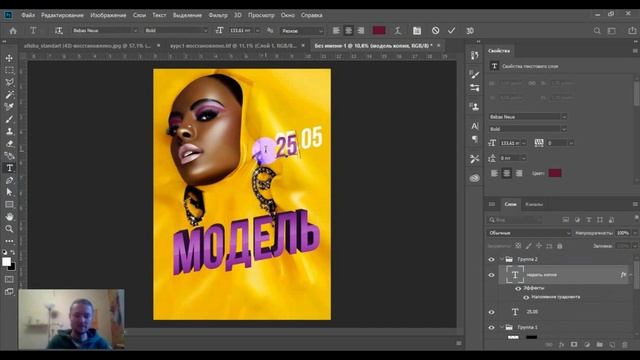Click the foreground color swatch

6,262
